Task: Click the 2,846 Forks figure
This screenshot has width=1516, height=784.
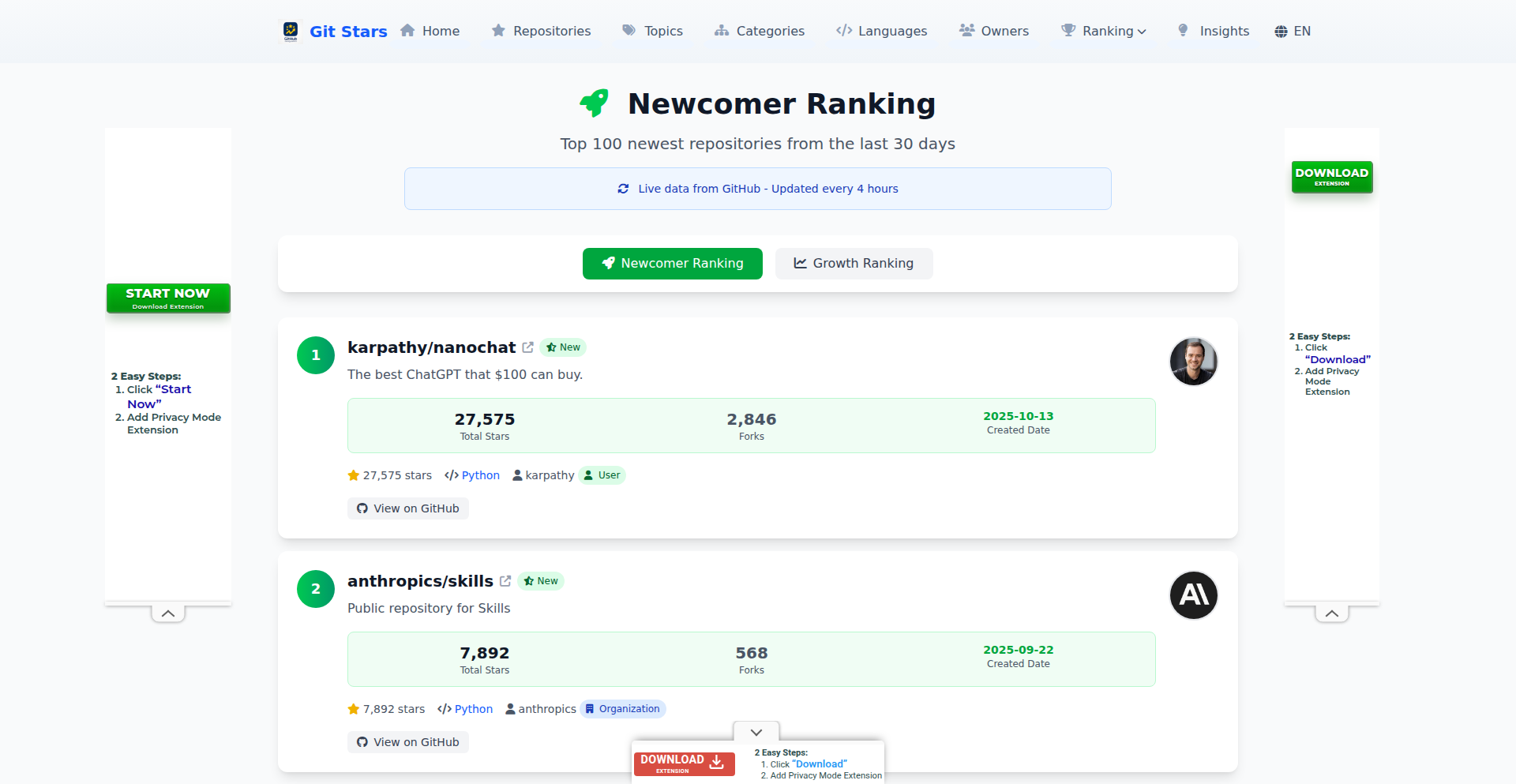Action: pos(752,419)
